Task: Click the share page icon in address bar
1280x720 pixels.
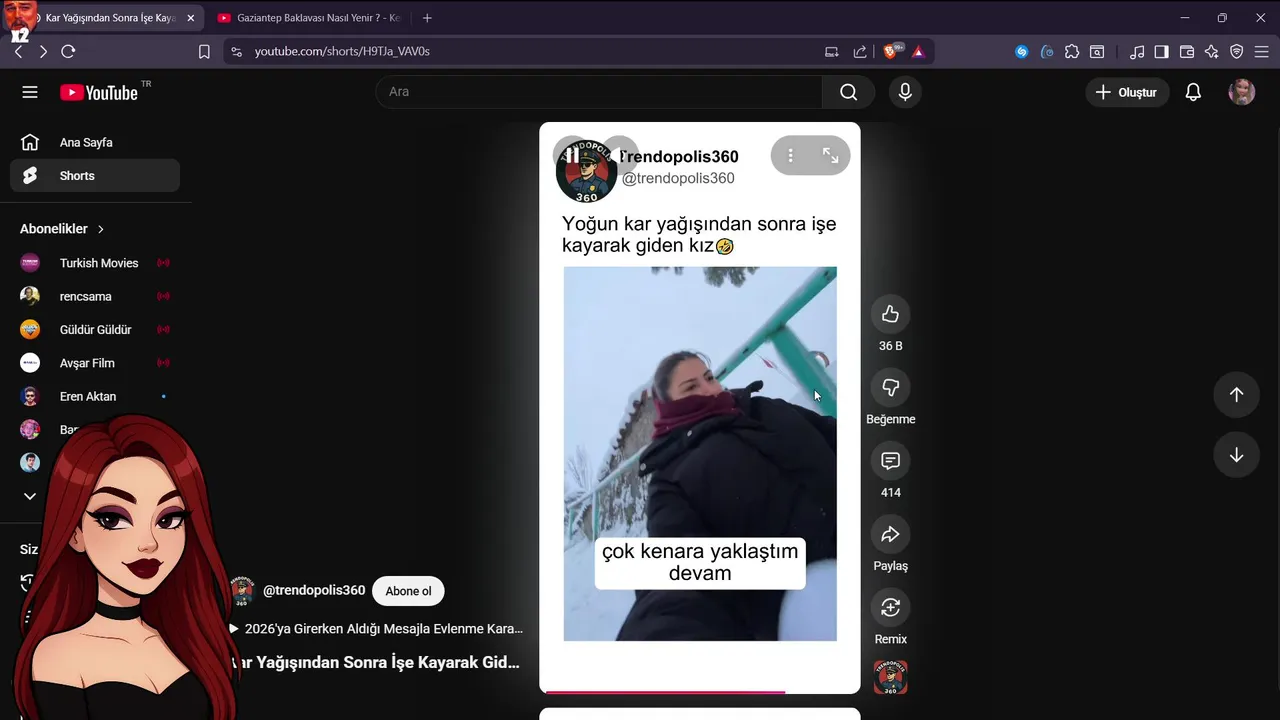Action: click(860, 51)
